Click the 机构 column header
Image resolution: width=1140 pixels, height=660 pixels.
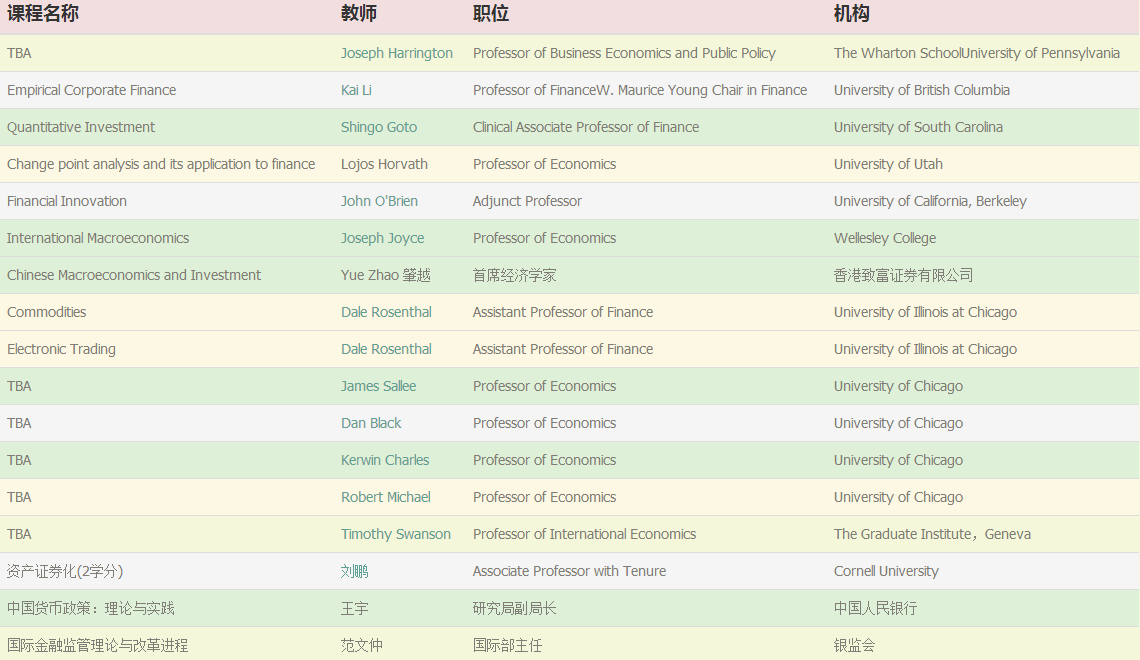click(x=852, y=14)
